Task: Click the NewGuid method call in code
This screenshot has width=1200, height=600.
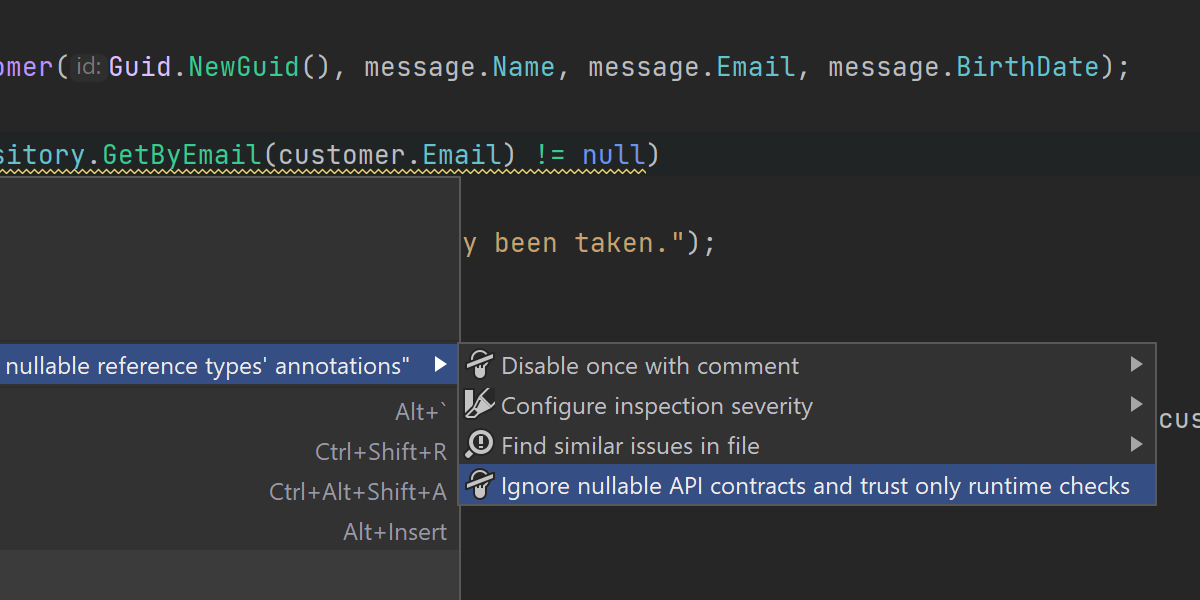Action: tap(244, 68)
